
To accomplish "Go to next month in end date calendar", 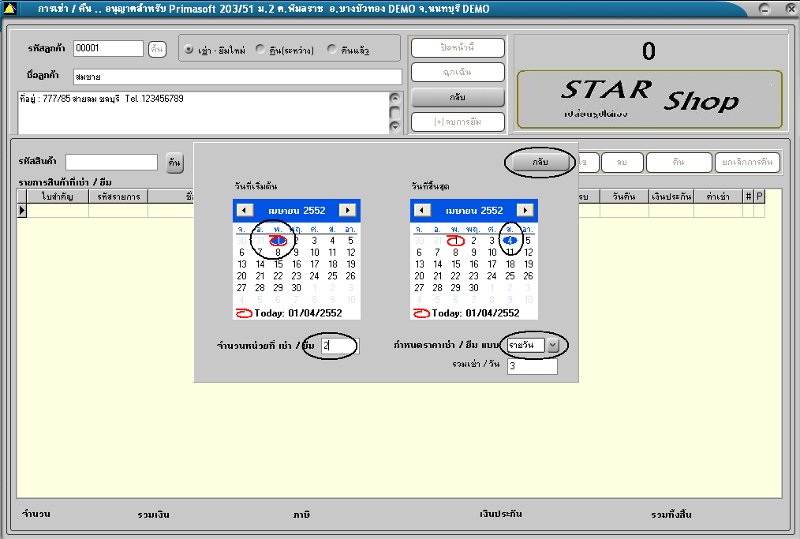I will pos(524,210).
